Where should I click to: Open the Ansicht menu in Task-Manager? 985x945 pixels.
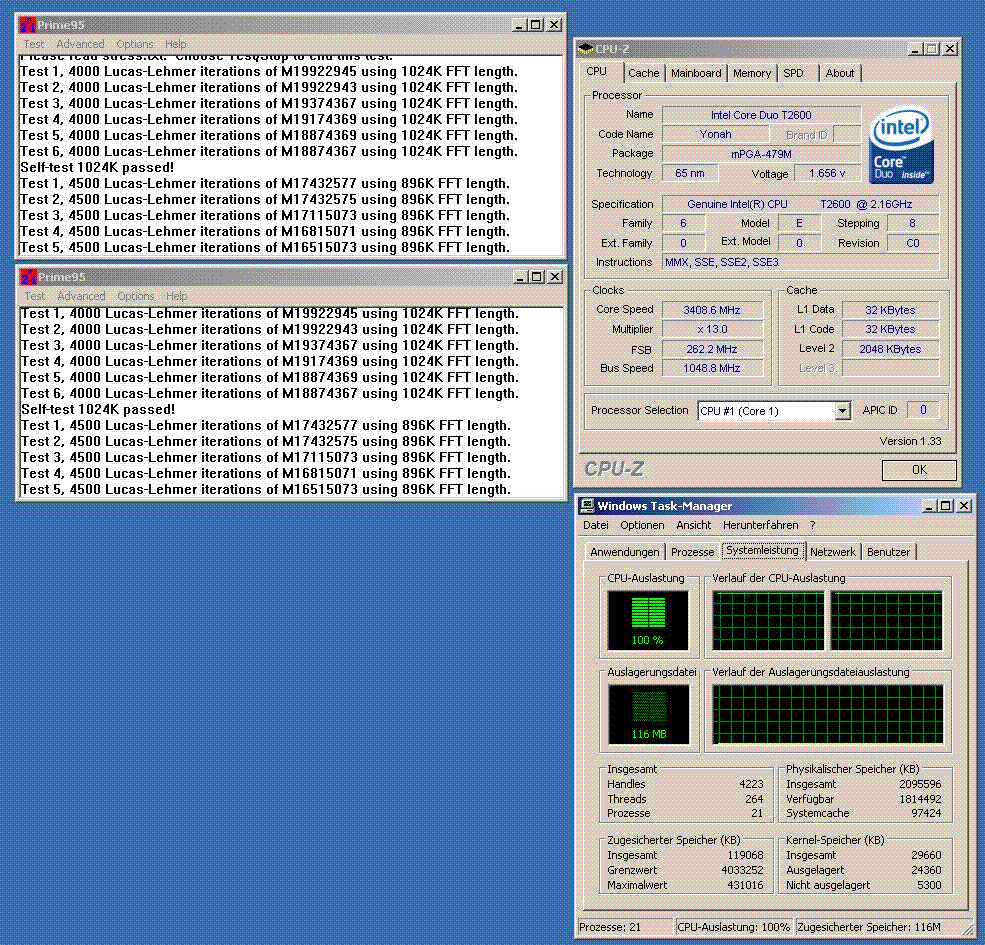[x=694, y=525]
